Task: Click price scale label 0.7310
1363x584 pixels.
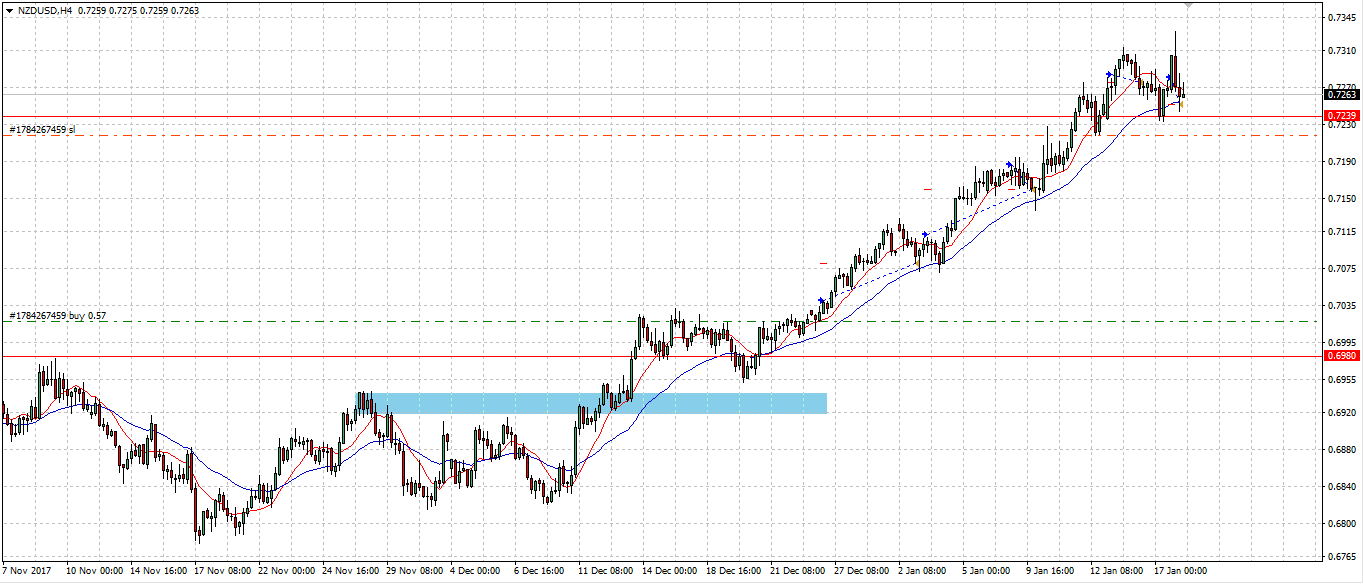Action: pyautogui.click(x=1342, y=51)
